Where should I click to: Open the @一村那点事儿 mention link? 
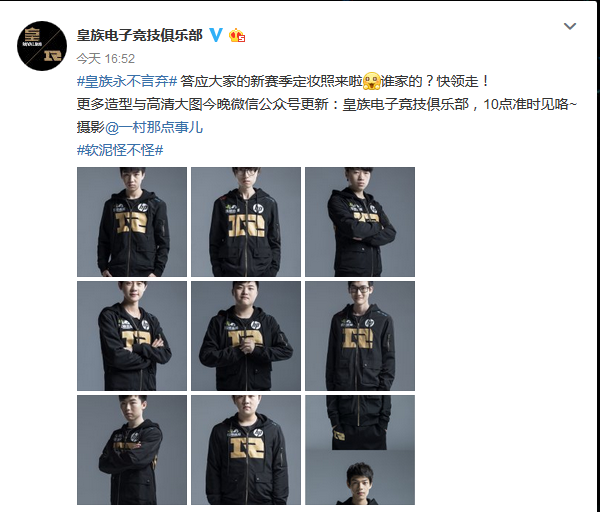153,127
